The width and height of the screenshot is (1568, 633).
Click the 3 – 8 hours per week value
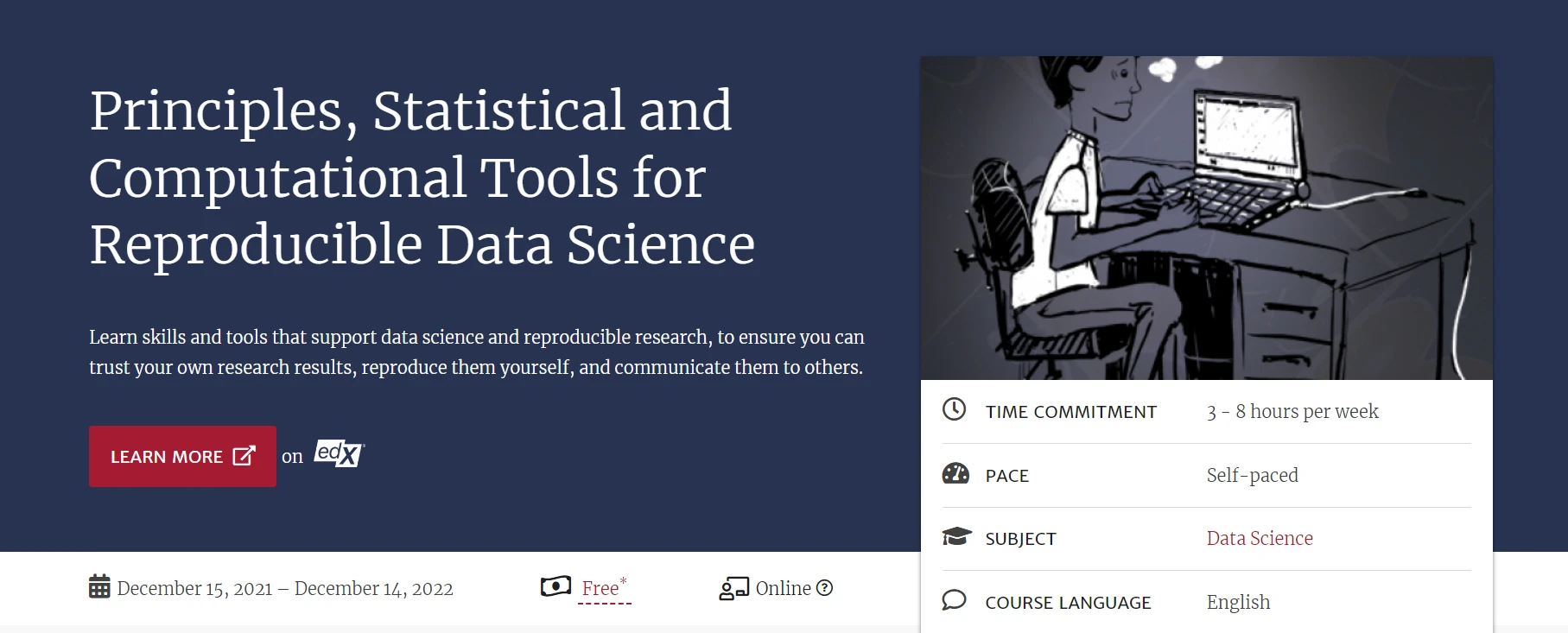pos(1292,411)
